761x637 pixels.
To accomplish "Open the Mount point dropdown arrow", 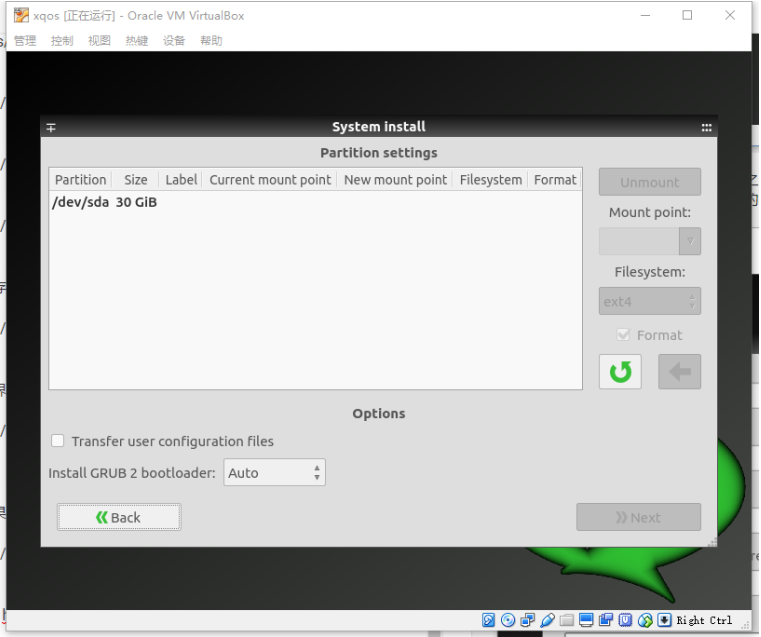I will [x=690, y=241].
